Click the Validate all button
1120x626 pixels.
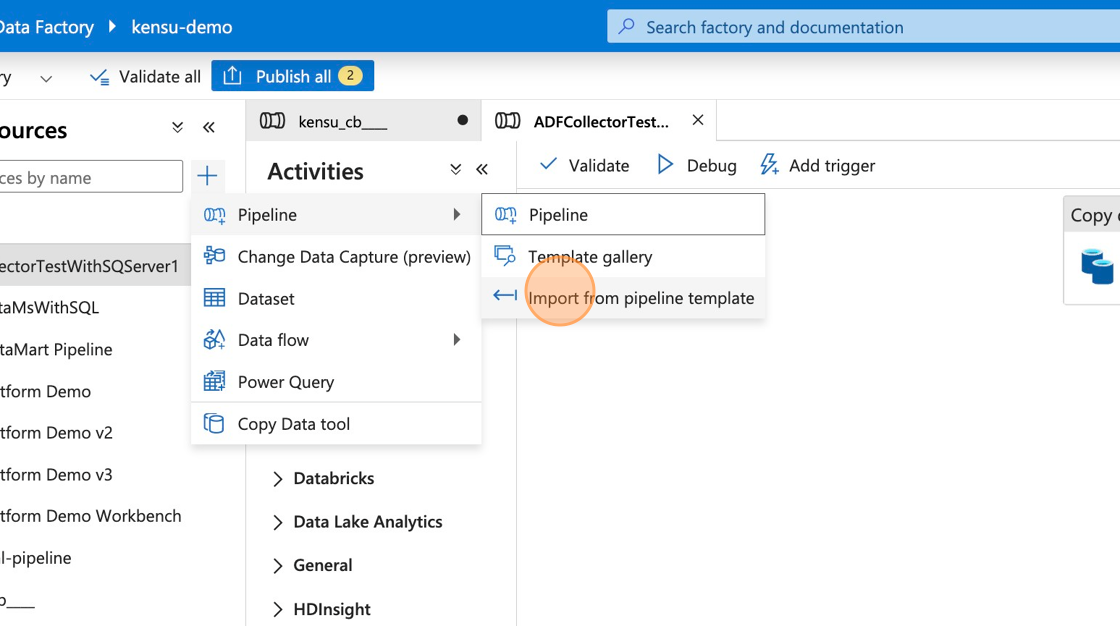[x=145, y=76]
